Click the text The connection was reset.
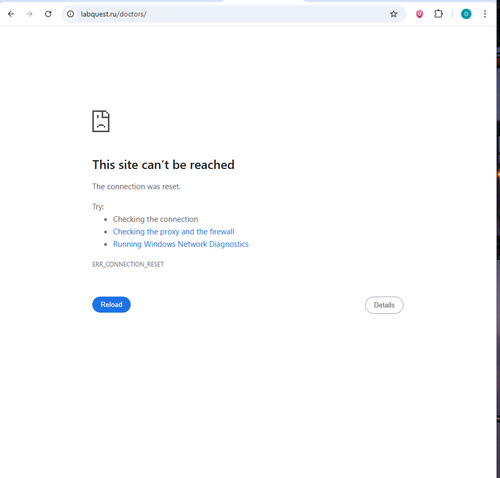Image resolution: width=500 pixels, height=478 pixels. pyautogui.click(x=137, y=187)
